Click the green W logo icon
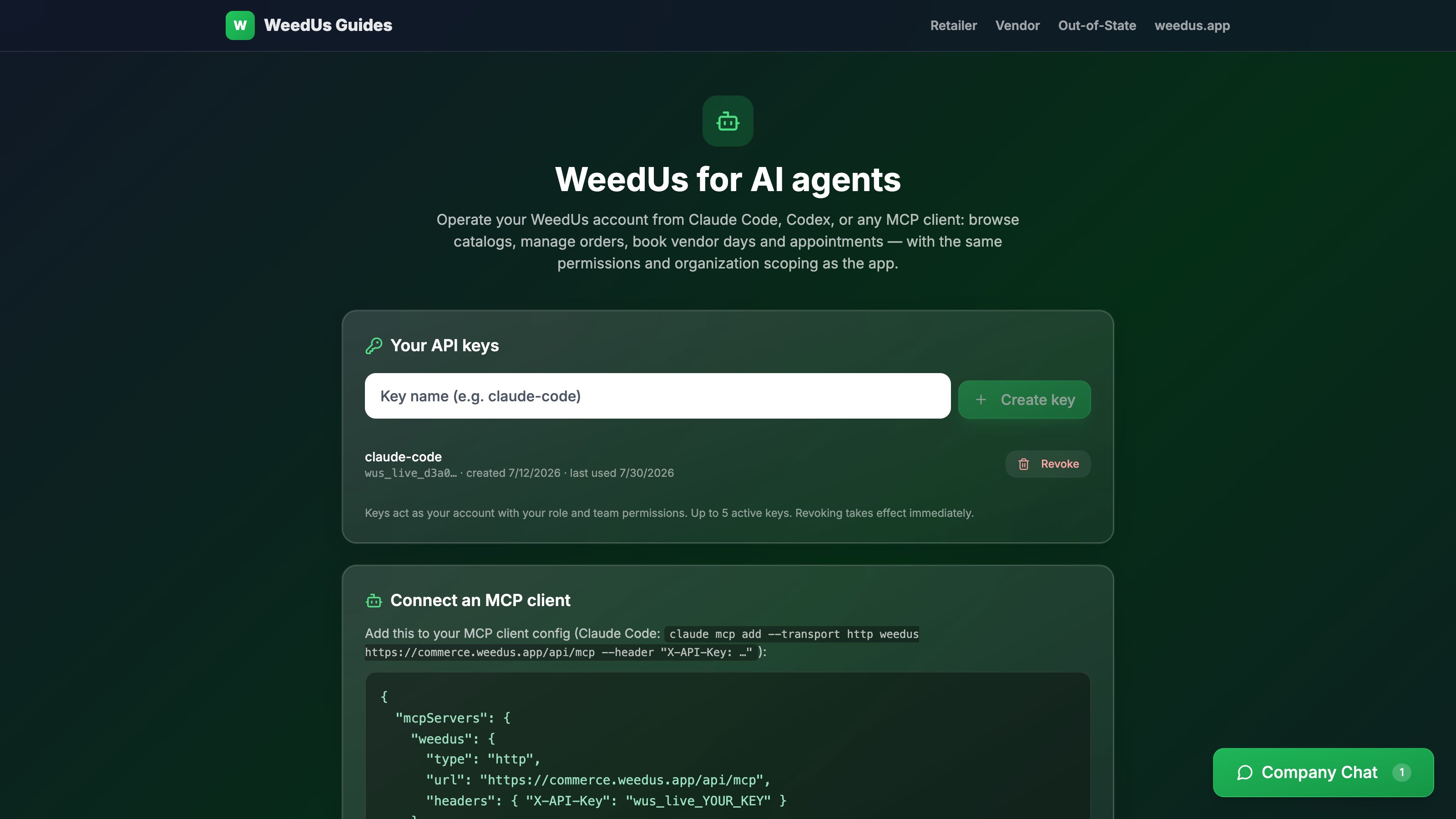This screenshot has height=819, width=1456. coord(240,25)
